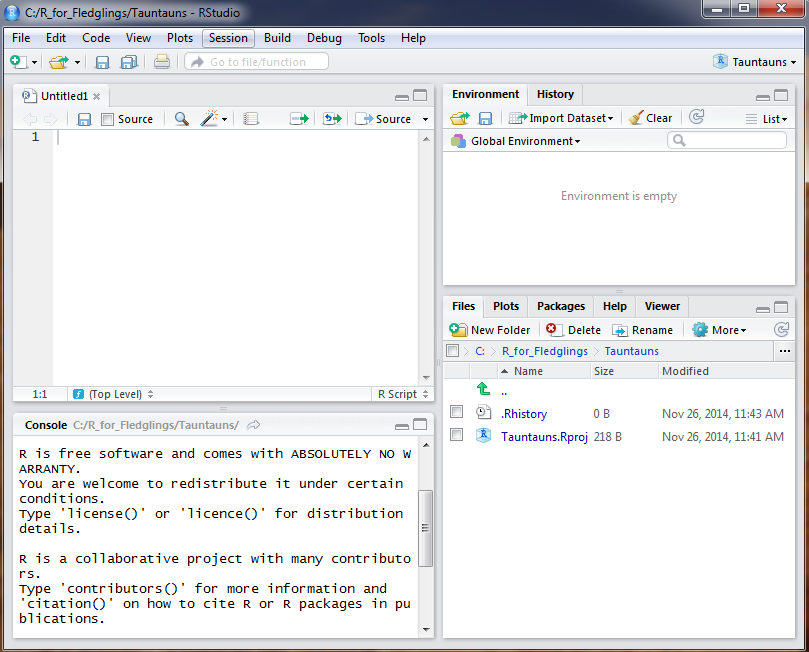The height and width of the screenshot is (652, 809).
Task: Click the Re-run previous region icon
Action: pos(332,119)
